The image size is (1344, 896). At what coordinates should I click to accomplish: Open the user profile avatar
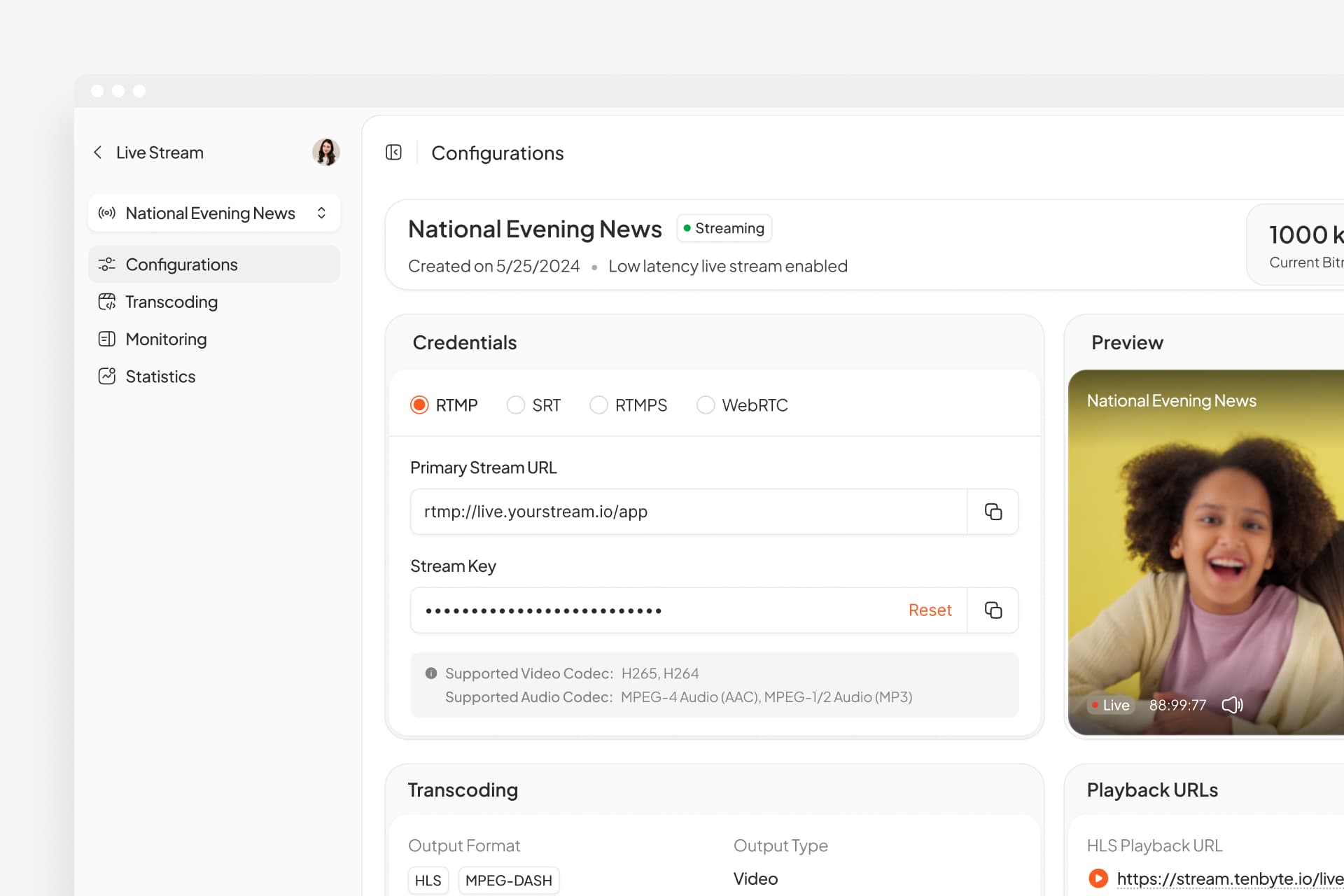[326, 152]
